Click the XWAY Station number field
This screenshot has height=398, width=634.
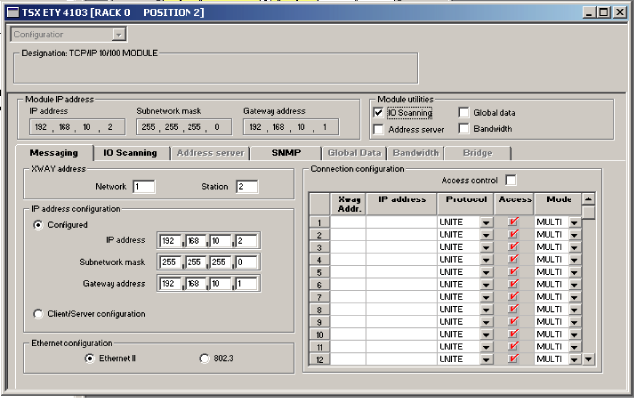pyautogui.click(x=247, y=186)
